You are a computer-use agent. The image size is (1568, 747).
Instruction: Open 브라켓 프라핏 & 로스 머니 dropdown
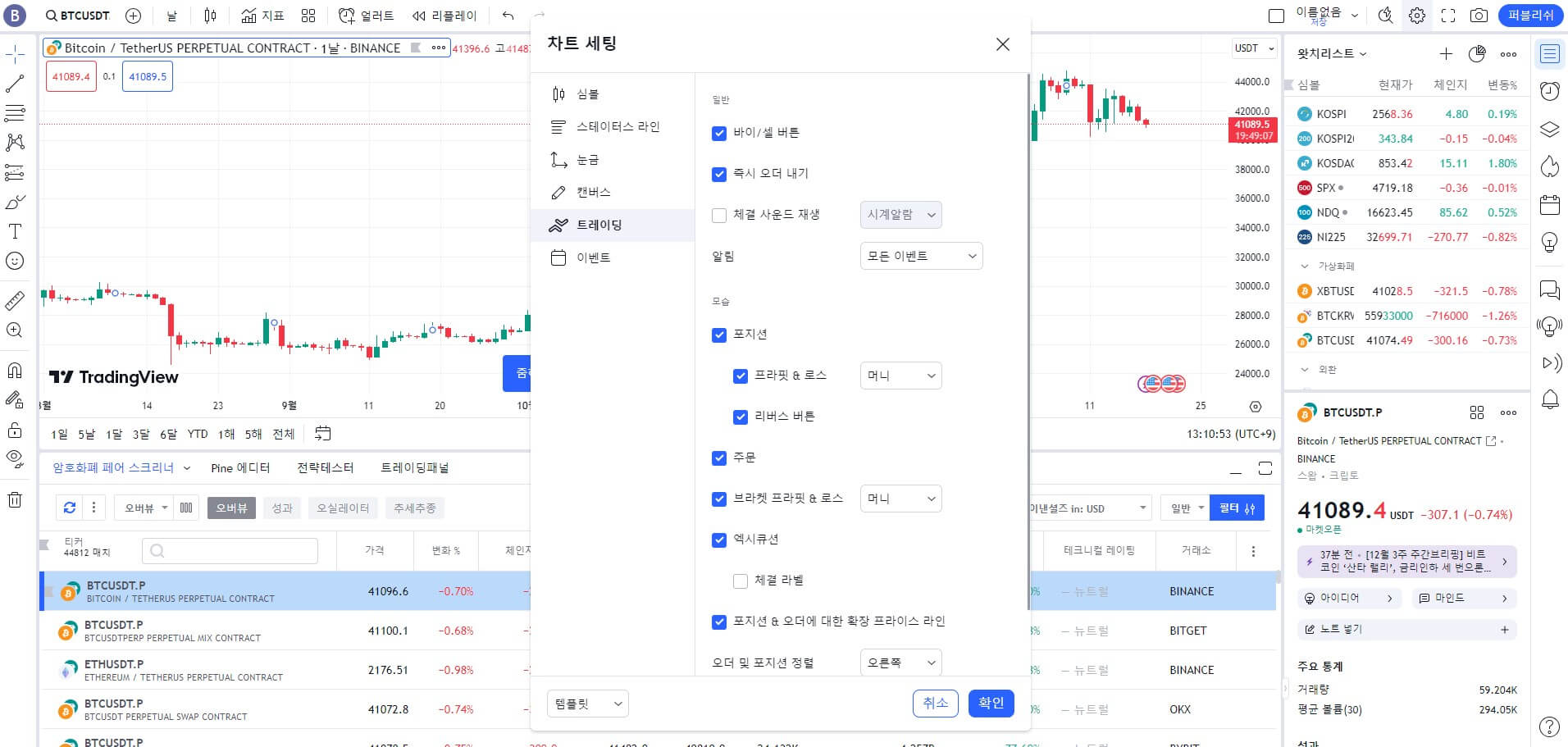[x=900, y=499]
